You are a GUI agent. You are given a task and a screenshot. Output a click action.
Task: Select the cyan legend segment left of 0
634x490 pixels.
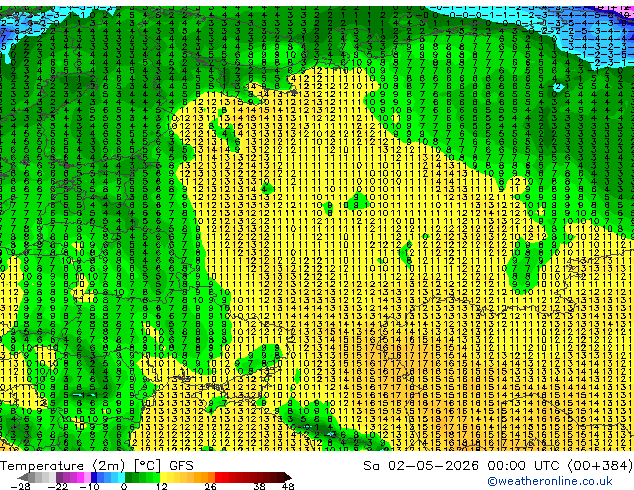pos(121,477)
